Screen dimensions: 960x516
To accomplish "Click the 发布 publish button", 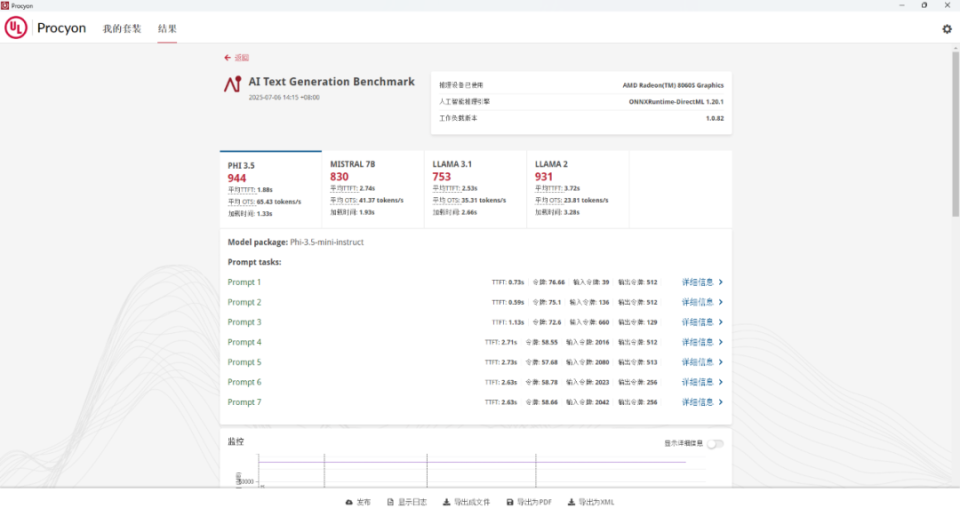I will (358, 502).
